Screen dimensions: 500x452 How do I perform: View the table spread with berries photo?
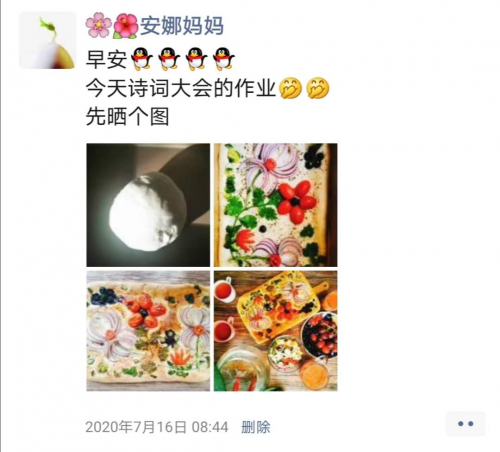[275, 331]
